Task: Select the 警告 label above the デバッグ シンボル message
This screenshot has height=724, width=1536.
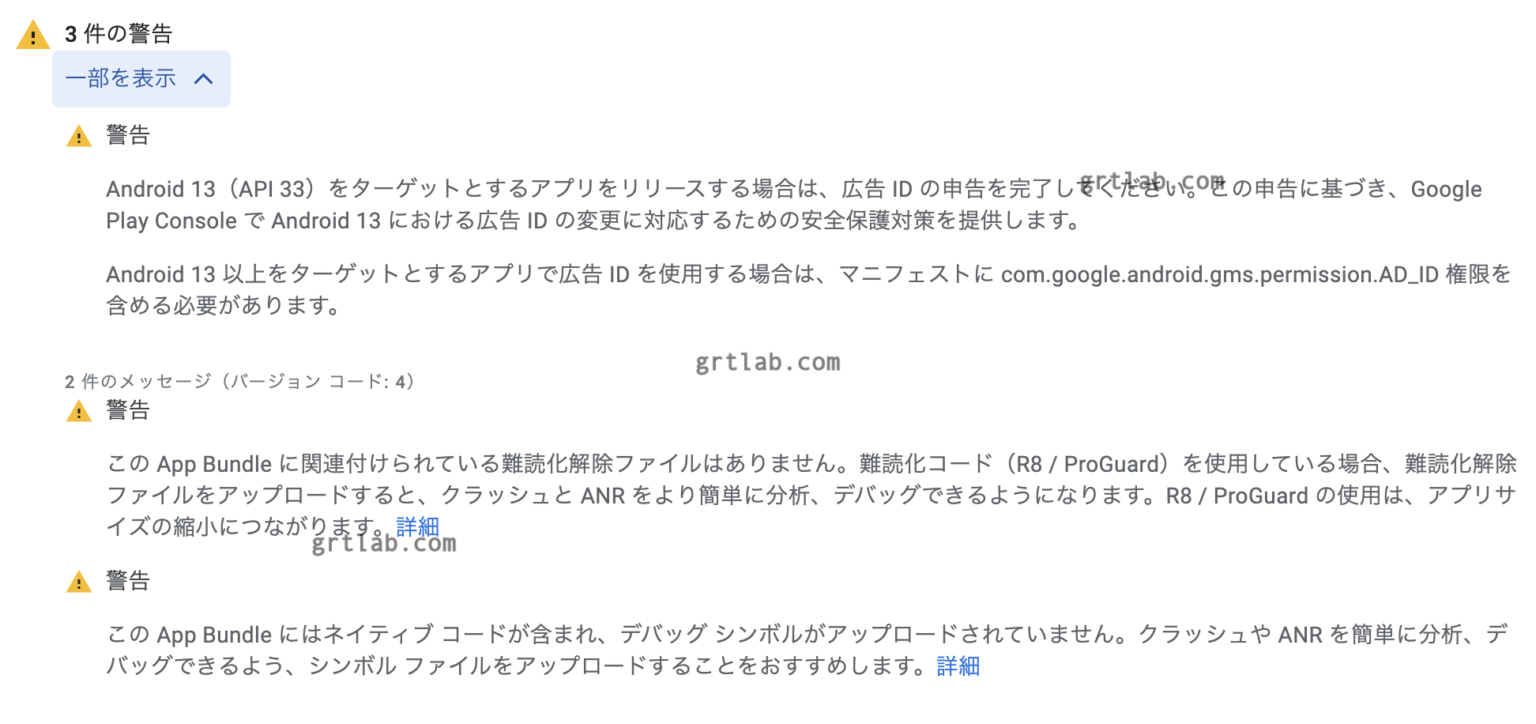Action: click(x=128, y=581)
